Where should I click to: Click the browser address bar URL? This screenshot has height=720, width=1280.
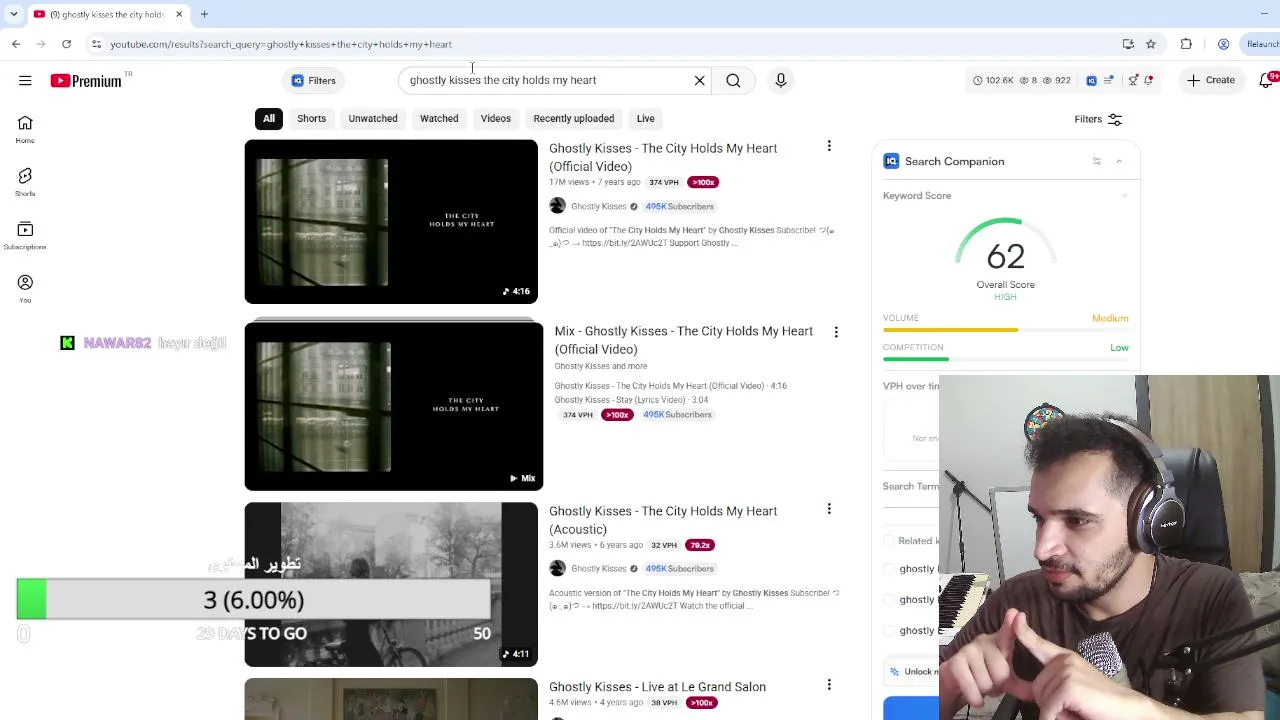point(281,44)
